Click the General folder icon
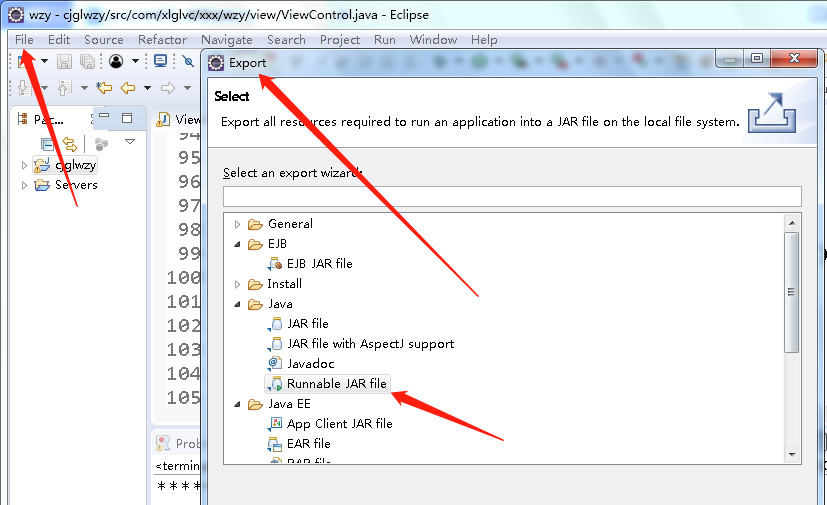 click(x=255, y=224)
